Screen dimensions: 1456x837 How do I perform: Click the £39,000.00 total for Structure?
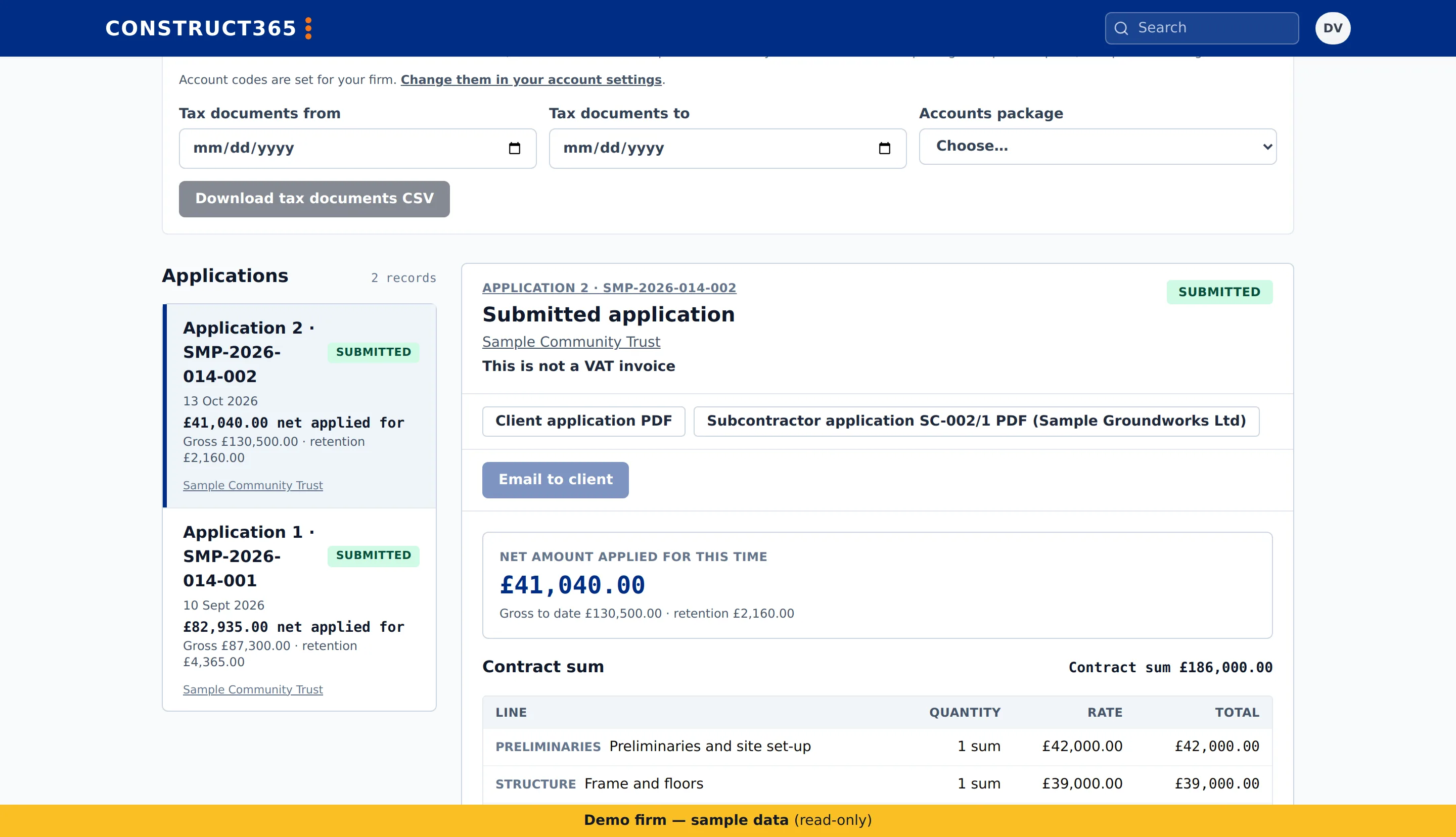tap(1217, 784)
